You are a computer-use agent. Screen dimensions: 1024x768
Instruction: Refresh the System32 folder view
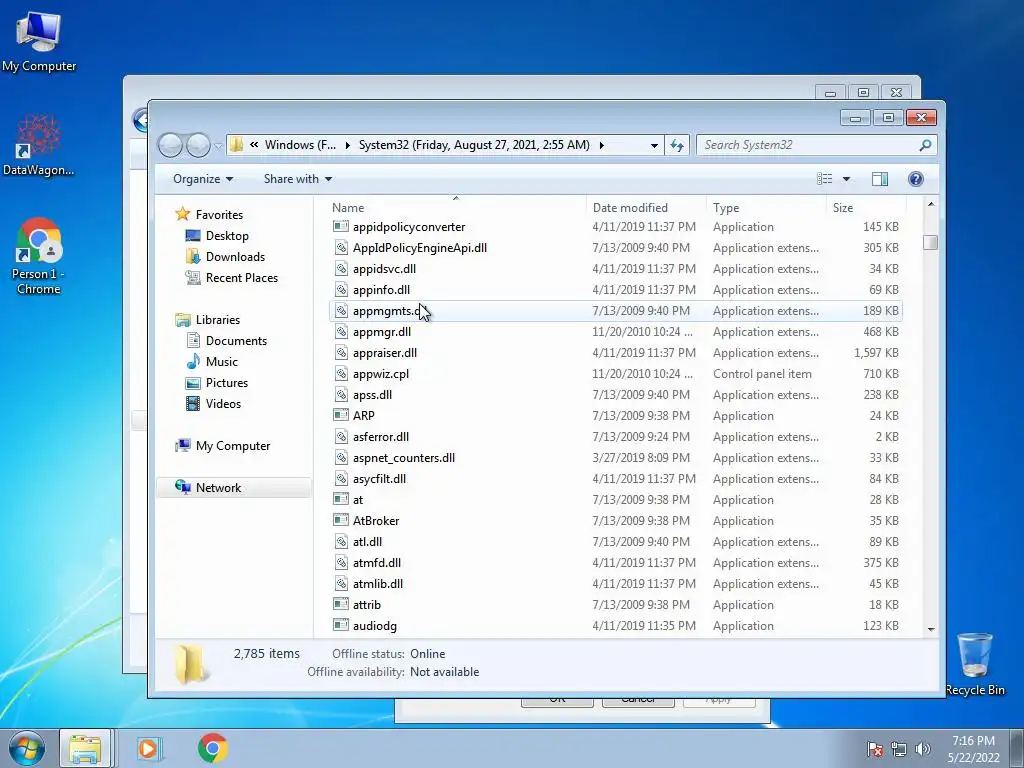tap(677, 145)
